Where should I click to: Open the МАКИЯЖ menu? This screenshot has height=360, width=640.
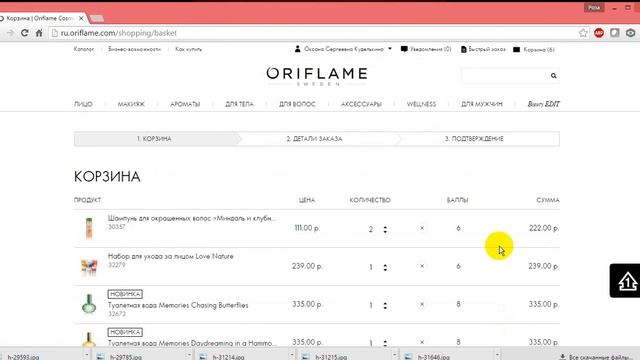pyautogui.click(x=131, y=104)
